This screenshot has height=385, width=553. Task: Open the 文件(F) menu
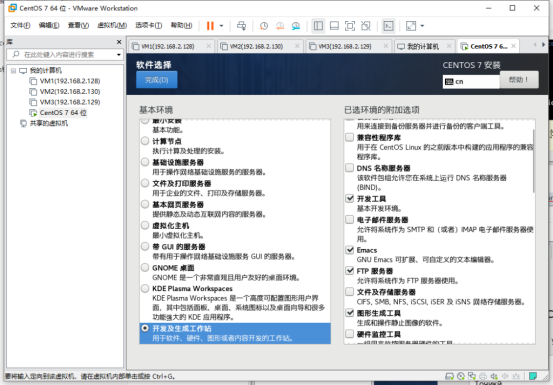pos(20,25)
